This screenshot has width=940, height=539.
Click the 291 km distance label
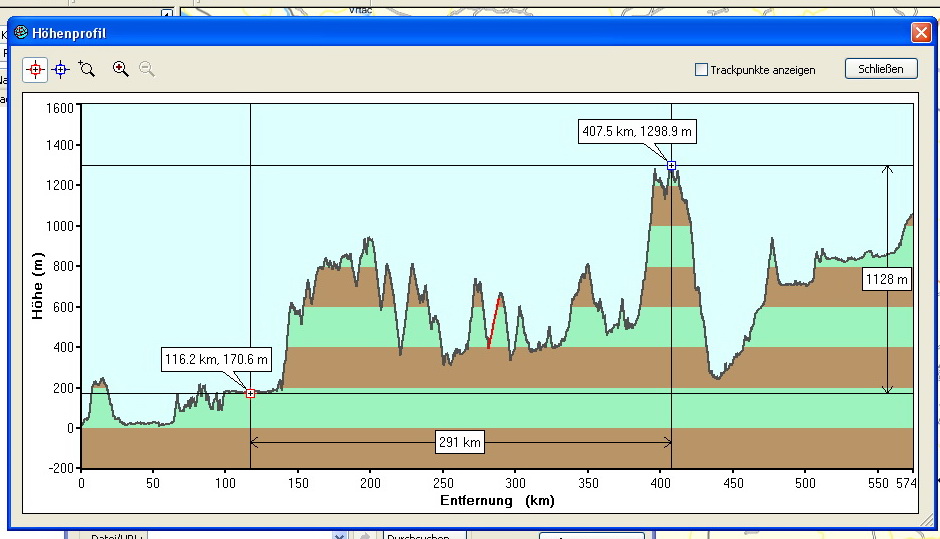point(459,442)
